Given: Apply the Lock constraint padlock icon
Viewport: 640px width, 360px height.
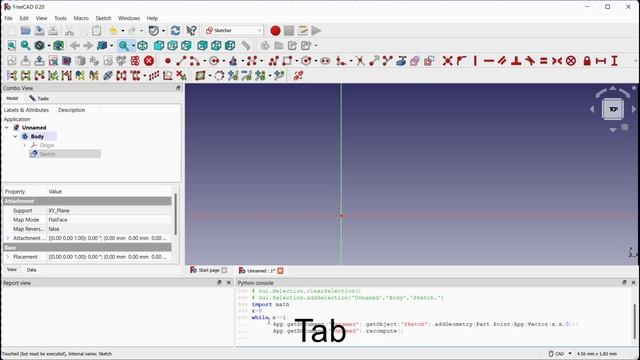Looking at the screenshot, I should click(x=587, y=61).
